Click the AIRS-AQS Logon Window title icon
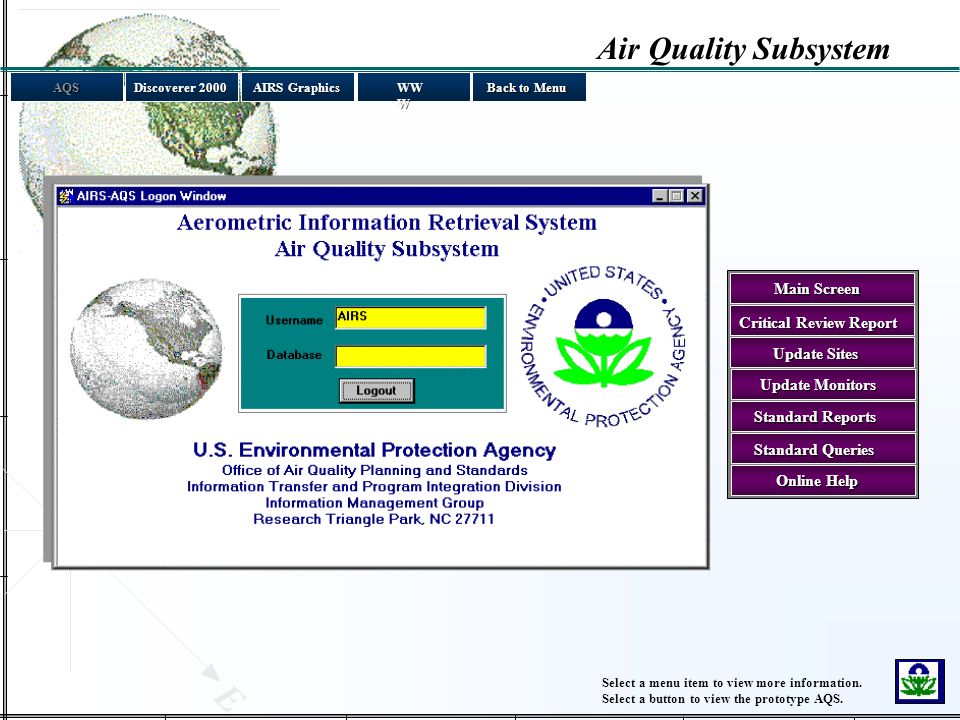This screenshot has width=960, height=720. point(66,196)
